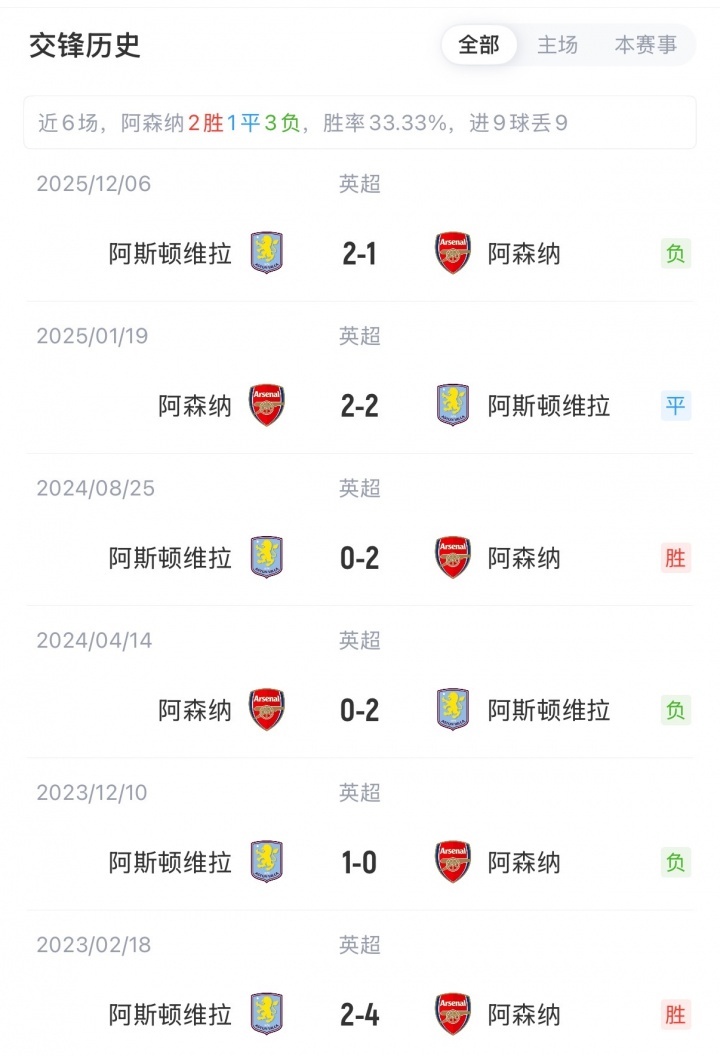This screenshot has width=720, height=1056.
Task: Click Aston Villa crest in 2023/02/18 match
Action: pos(266,1014)
